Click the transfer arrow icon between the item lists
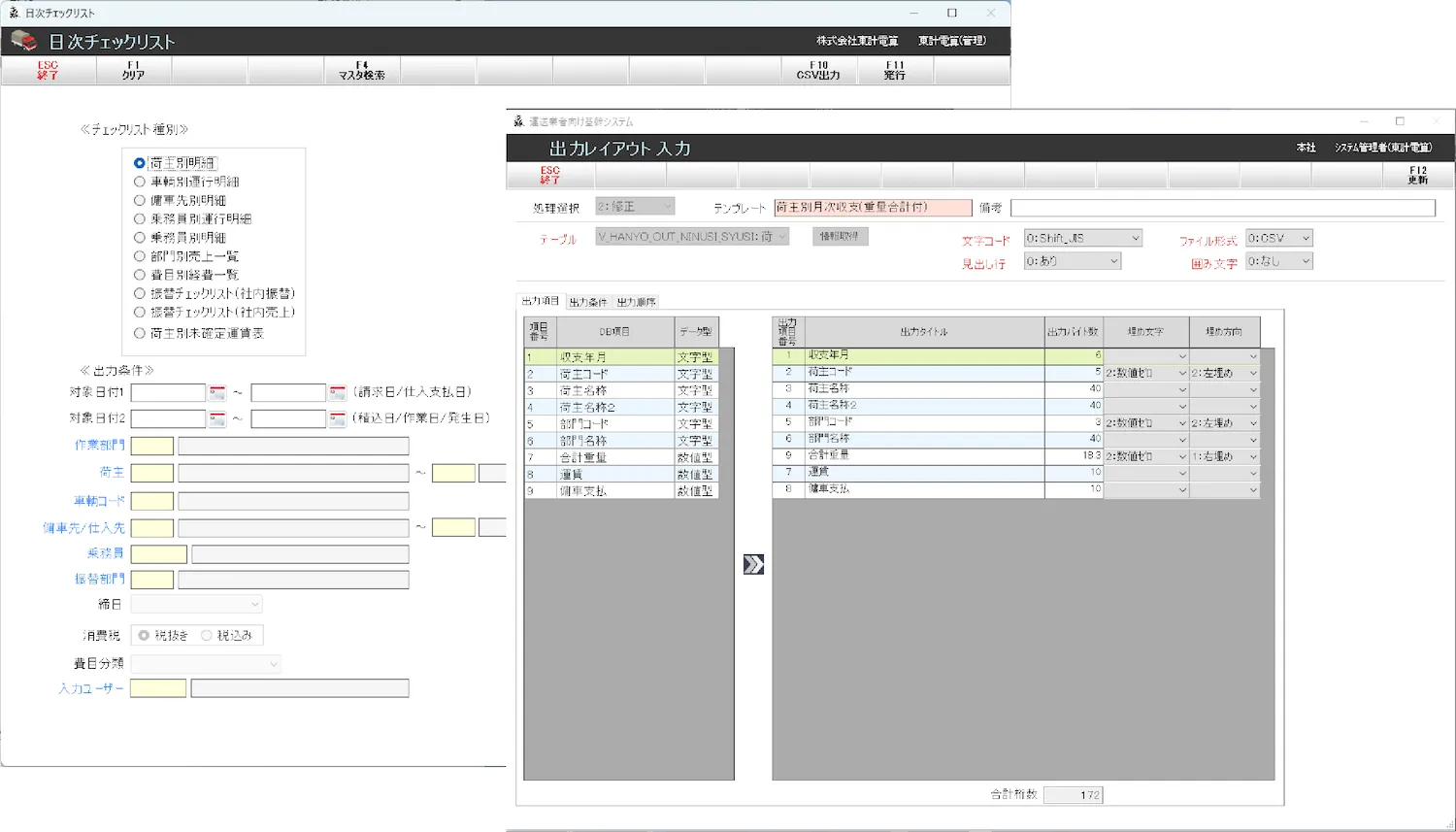 [x=753, y=564]
